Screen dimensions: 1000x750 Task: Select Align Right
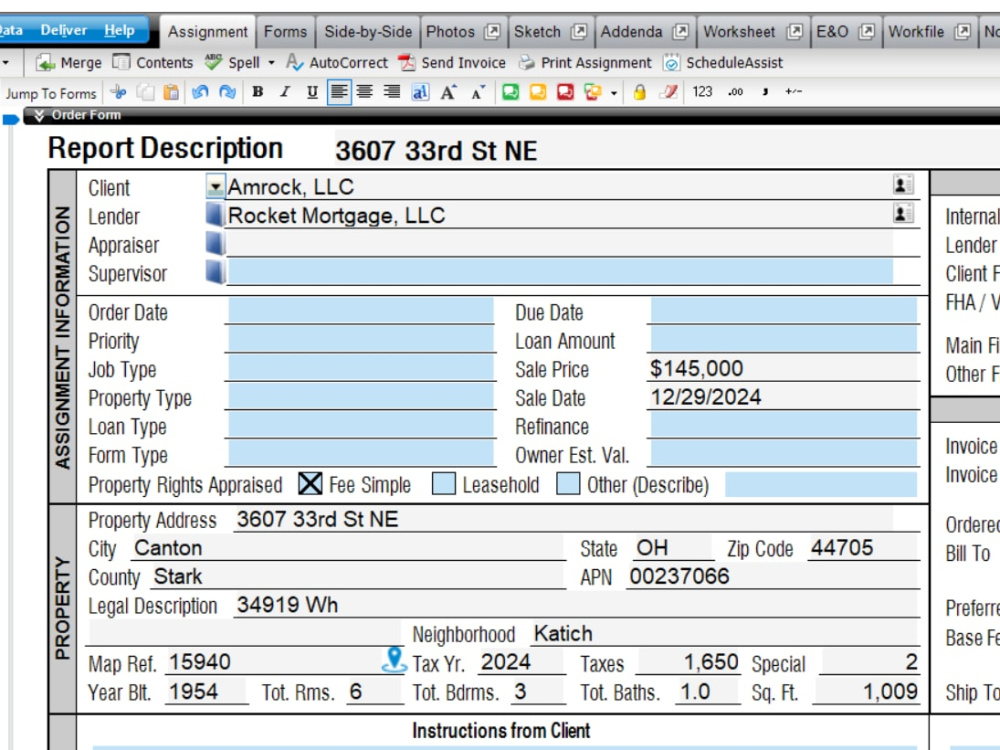392,92
